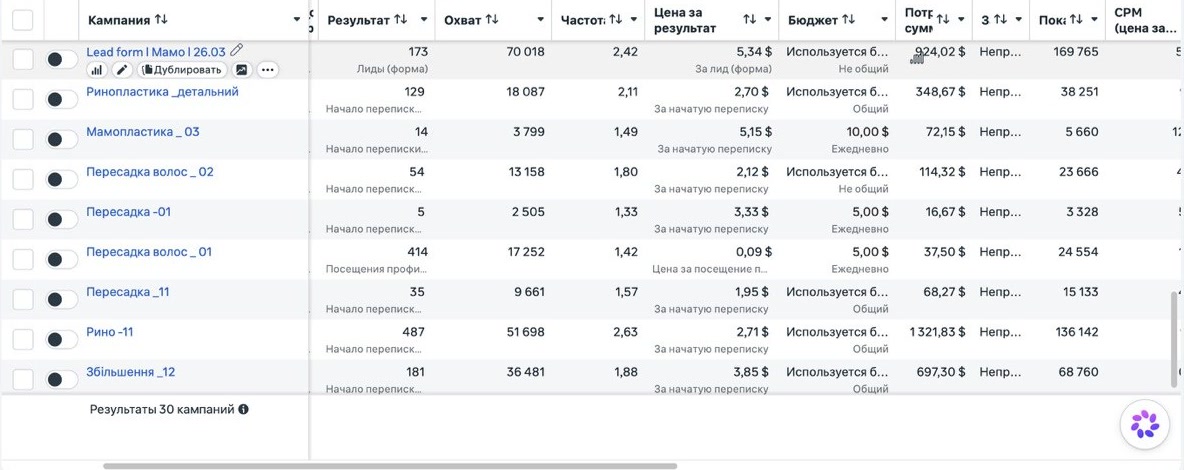Open the purple assistant flower icon
Screen dimensions: 1184x470
[1145, 424]
